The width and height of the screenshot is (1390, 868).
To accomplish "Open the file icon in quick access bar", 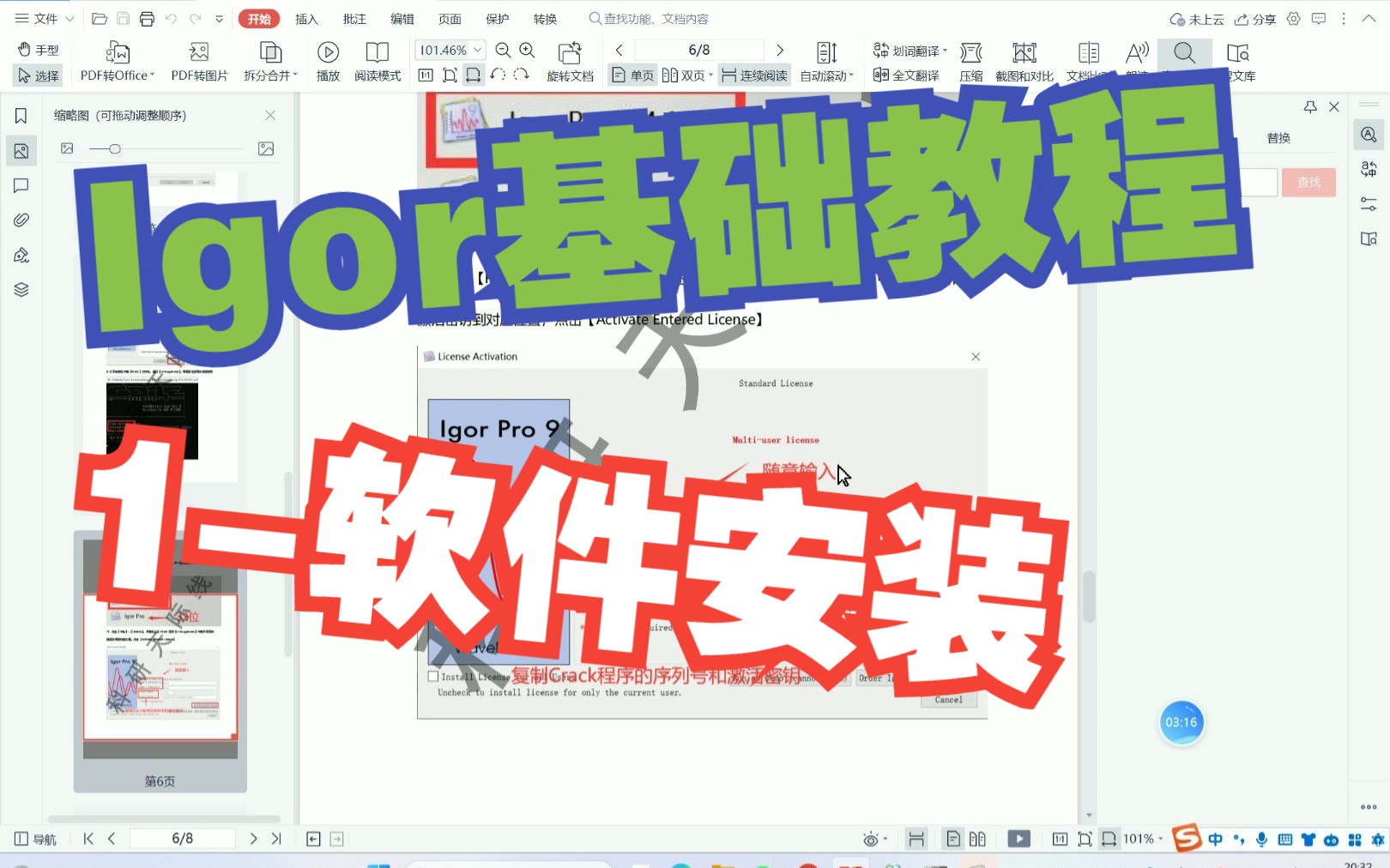I will click(100, 19).
